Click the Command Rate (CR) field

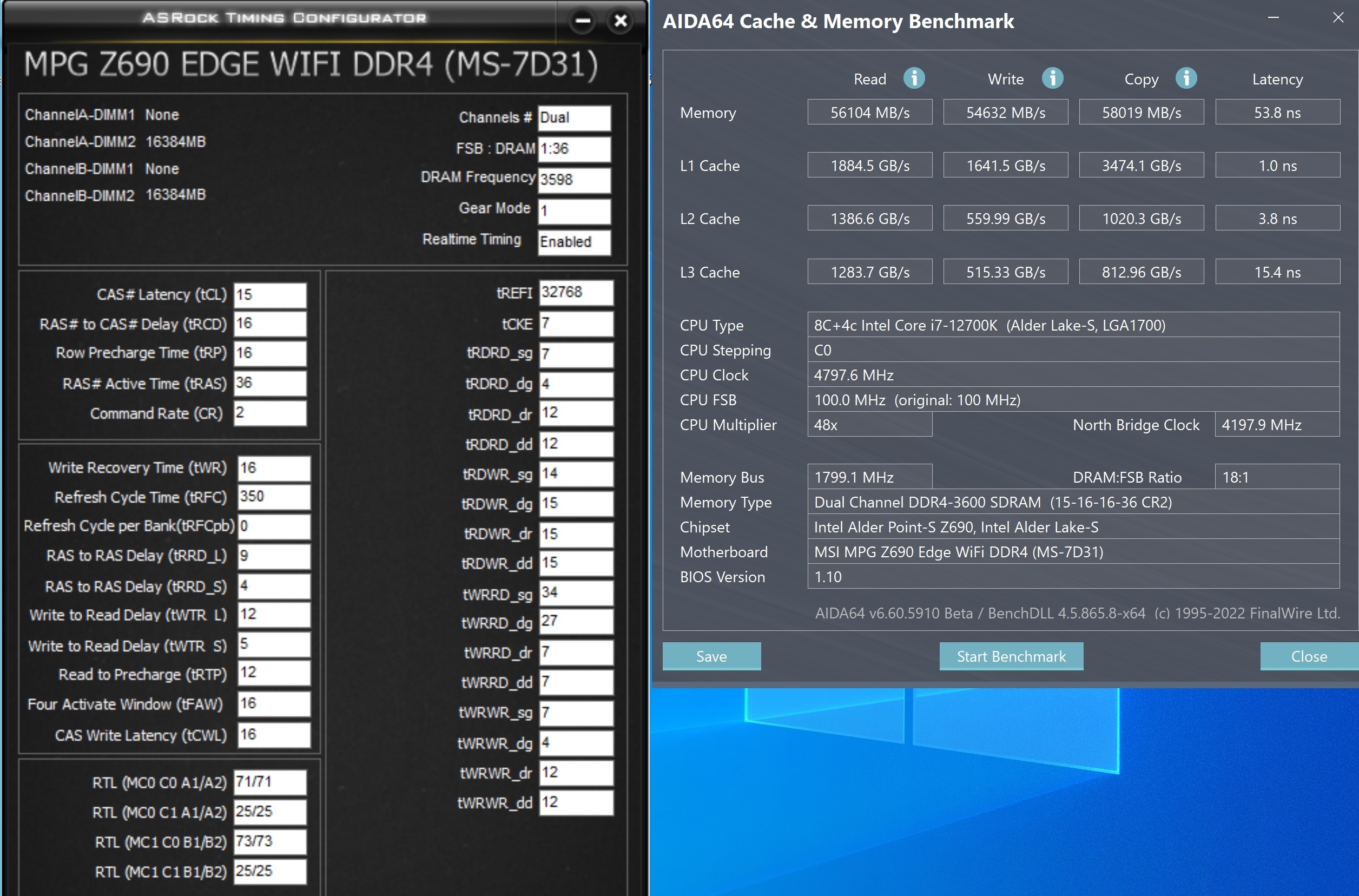pyautogui.click(x=270, y=413)
